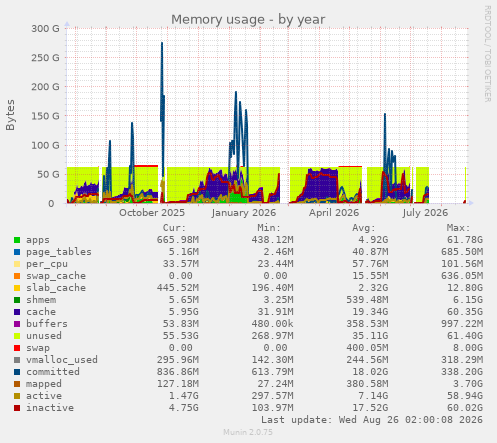Click the inactive Cur value '4.75G'
The height and width of the screenshot is (443, 497).
click(184, 408)
